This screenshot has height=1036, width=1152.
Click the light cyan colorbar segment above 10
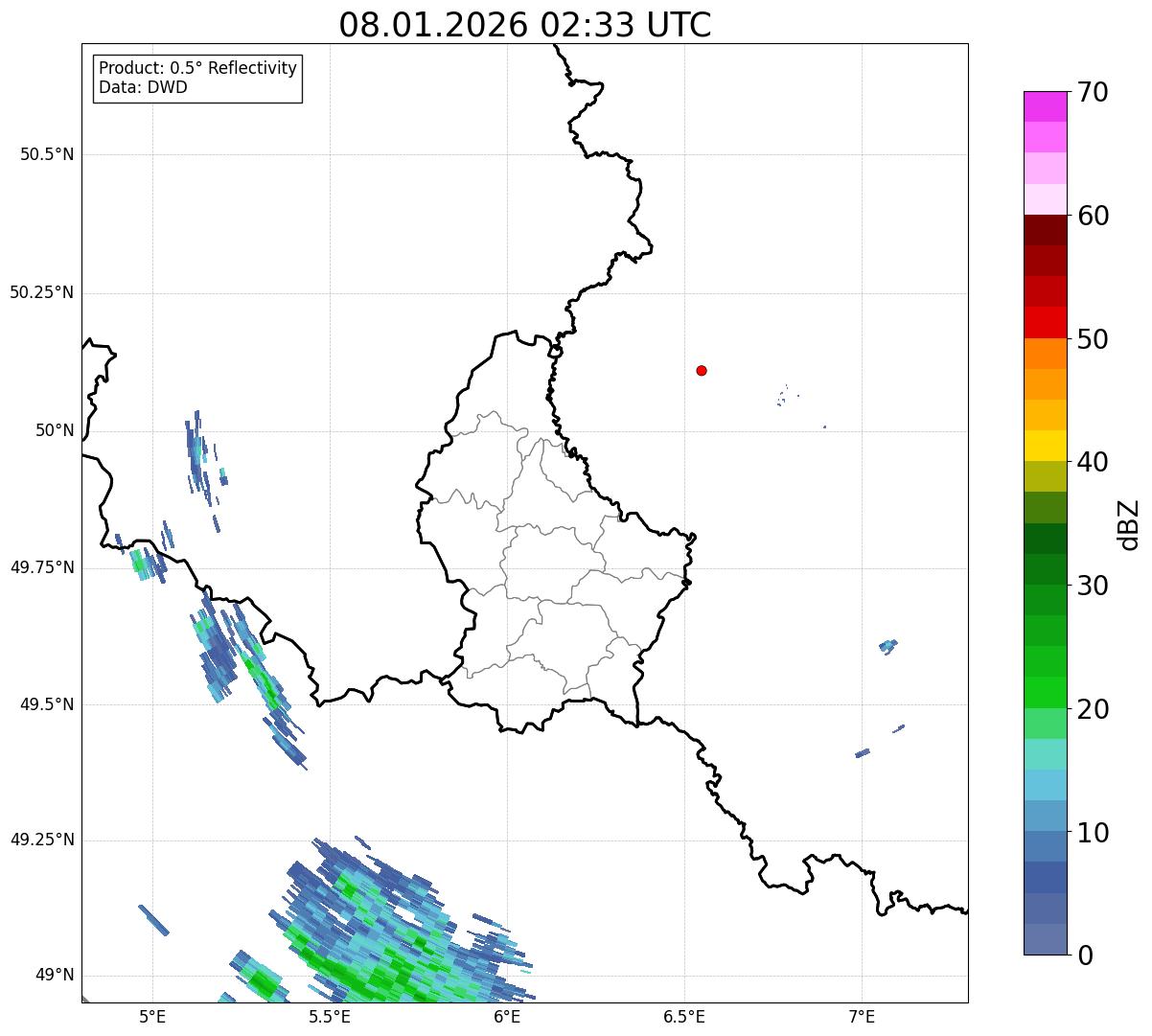tap(1045, 785)
